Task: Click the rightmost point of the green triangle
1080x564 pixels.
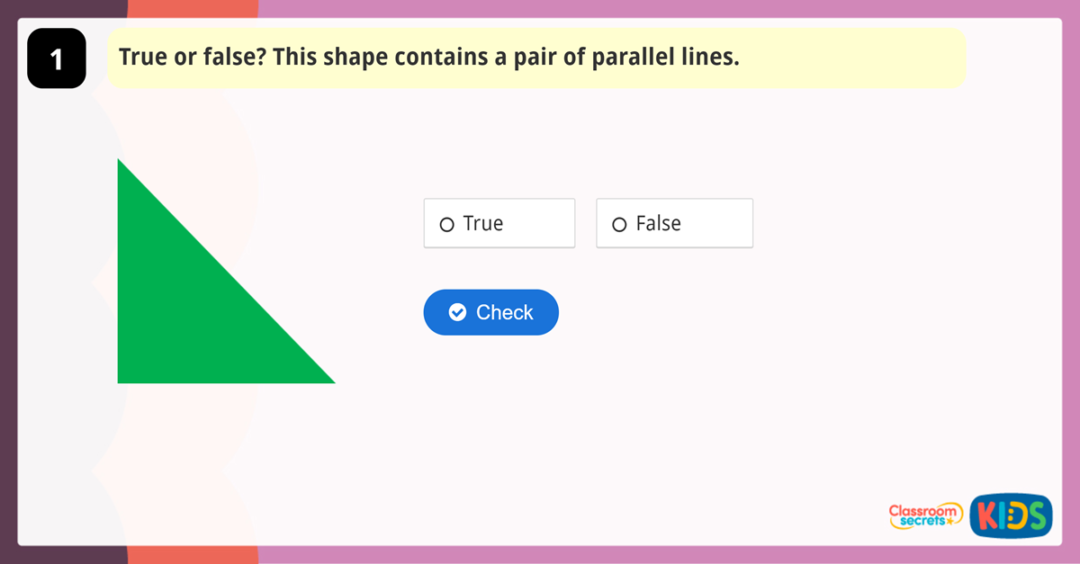Action: pyautogui.click(x=332, y=381)
